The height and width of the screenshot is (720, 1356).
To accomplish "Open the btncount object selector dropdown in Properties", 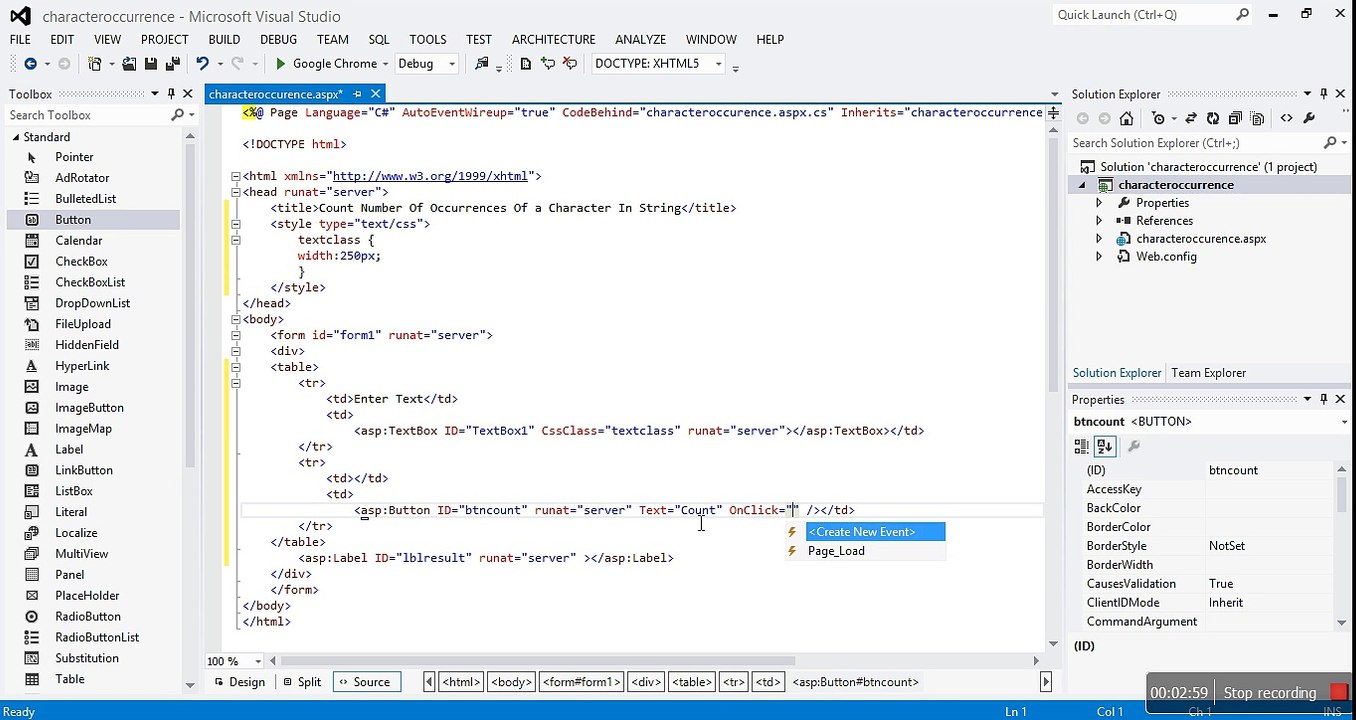I will 1343,422.
